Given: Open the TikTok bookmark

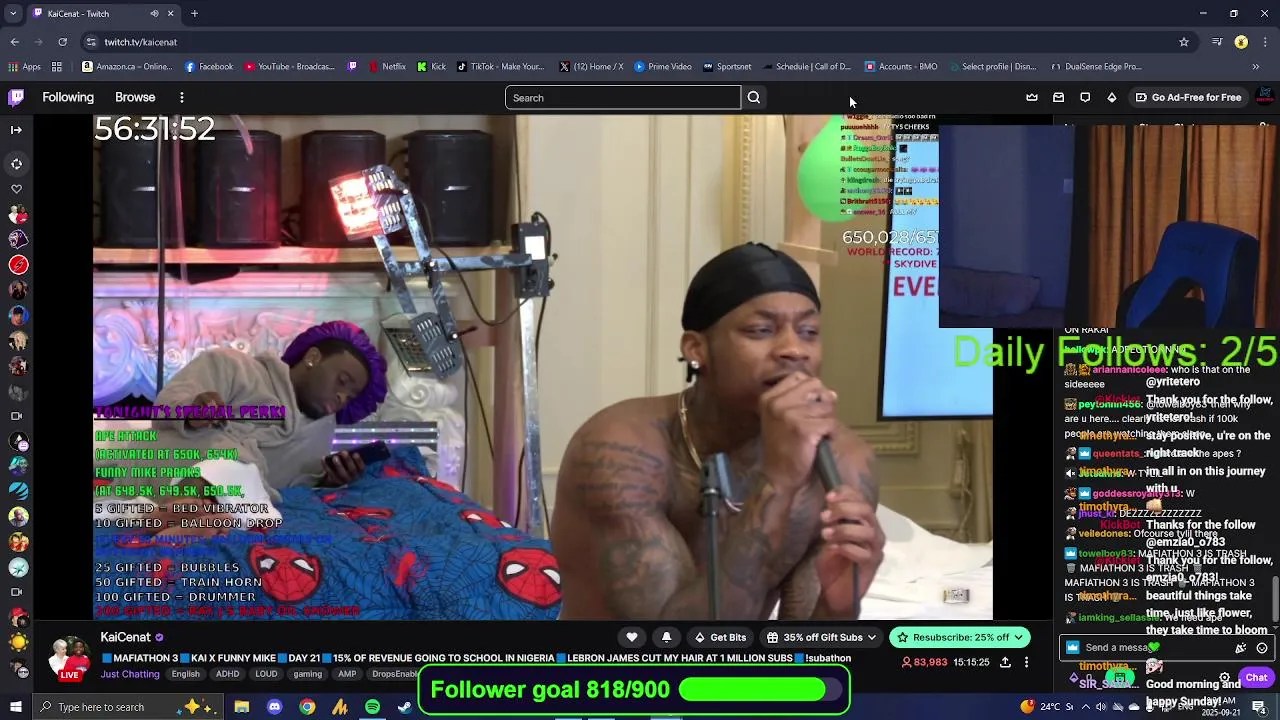Looking at the screenshot, I should [500, 67].
